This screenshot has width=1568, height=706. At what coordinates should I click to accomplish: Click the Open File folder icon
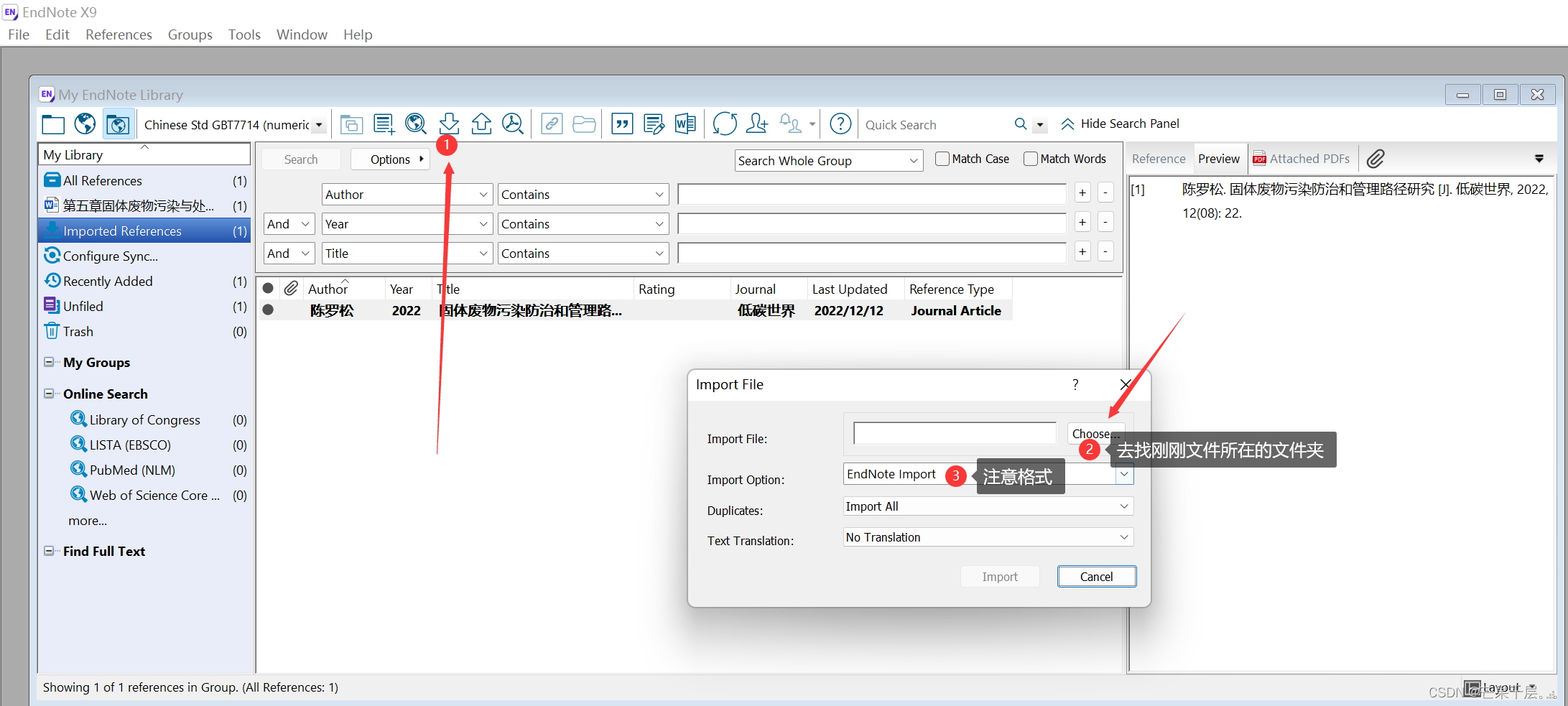(584, 124)
